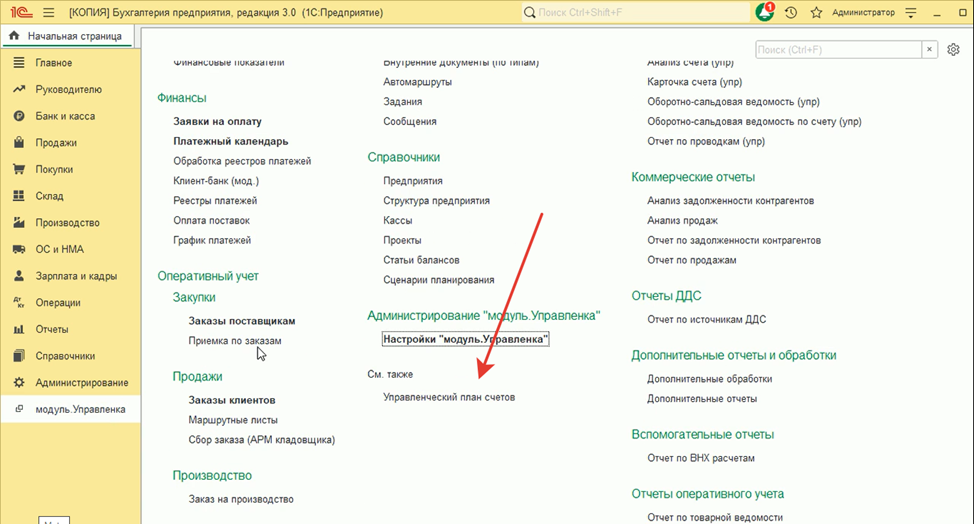Open Анализ продаж report
Image resolution: width=974 pixels, height=524 pixels.
(682, 220)
